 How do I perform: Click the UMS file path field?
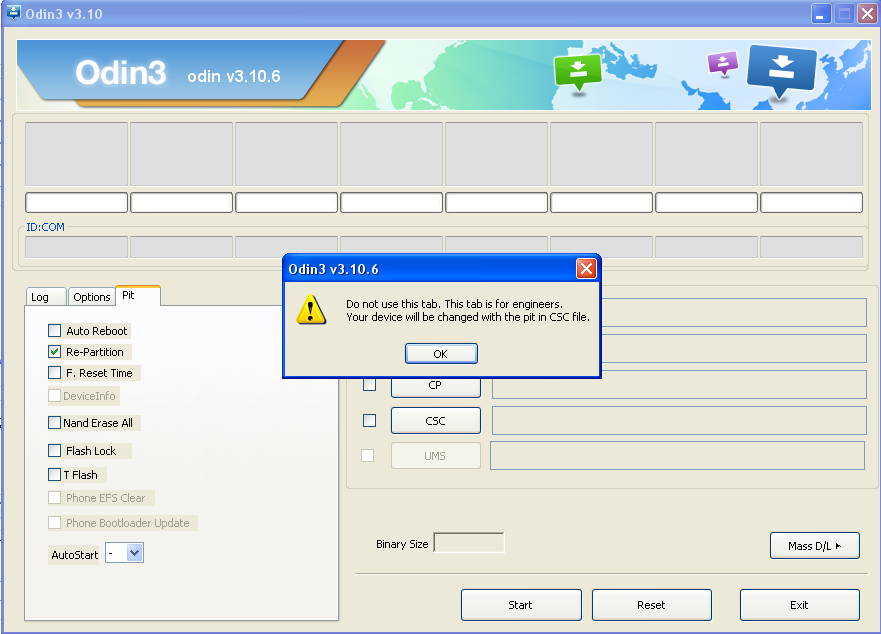click(x=678, y=455)
